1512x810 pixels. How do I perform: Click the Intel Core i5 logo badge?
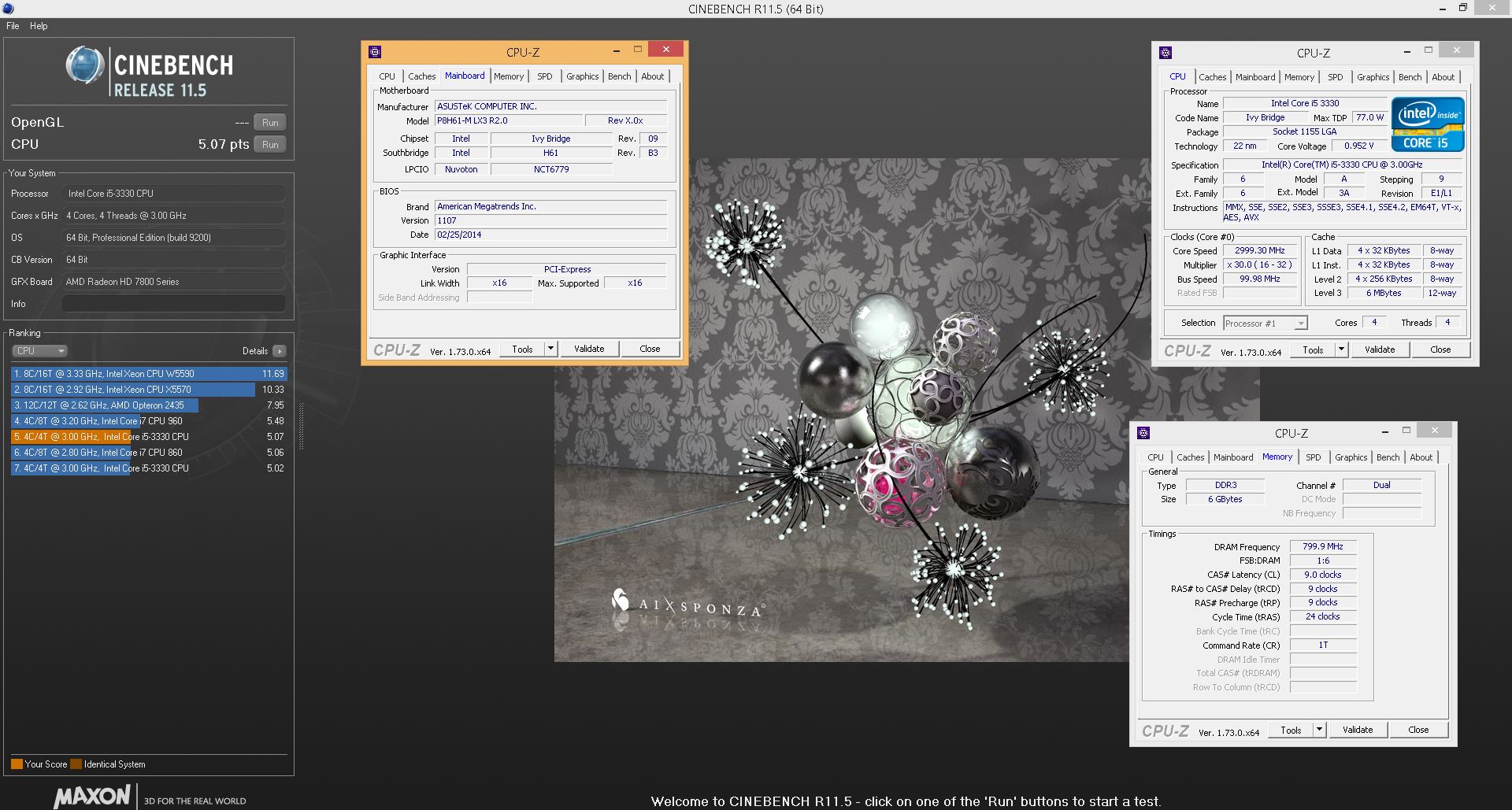point(1428,124)
